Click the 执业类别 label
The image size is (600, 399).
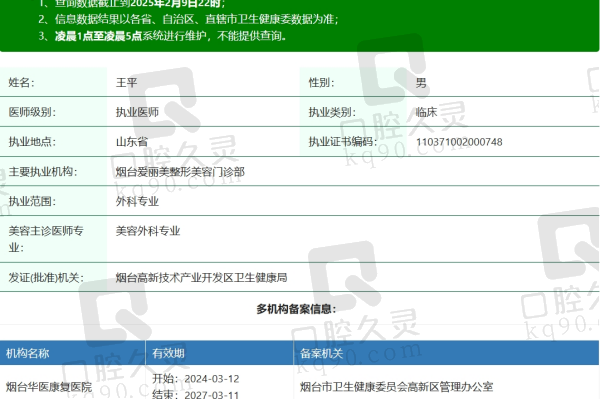332,112
